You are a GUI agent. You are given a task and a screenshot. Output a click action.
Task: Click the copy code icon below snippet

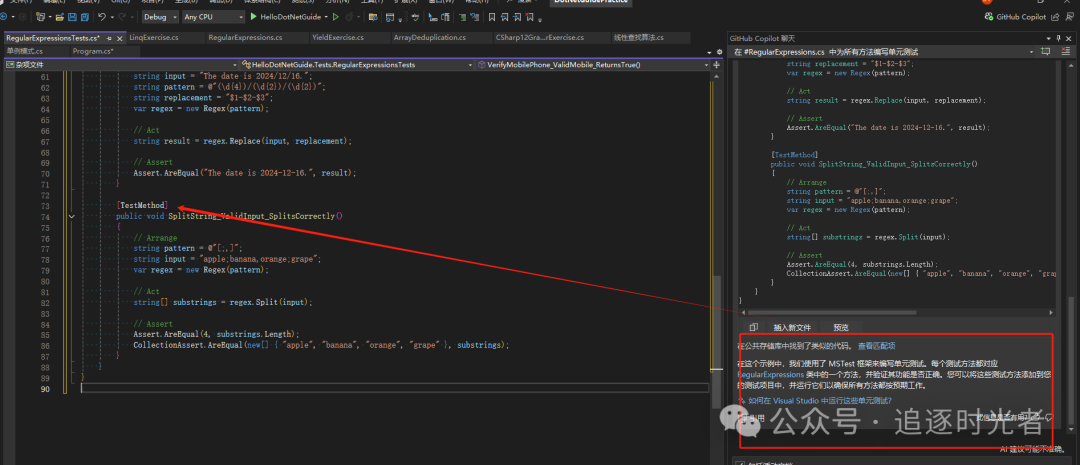[754, 327]
